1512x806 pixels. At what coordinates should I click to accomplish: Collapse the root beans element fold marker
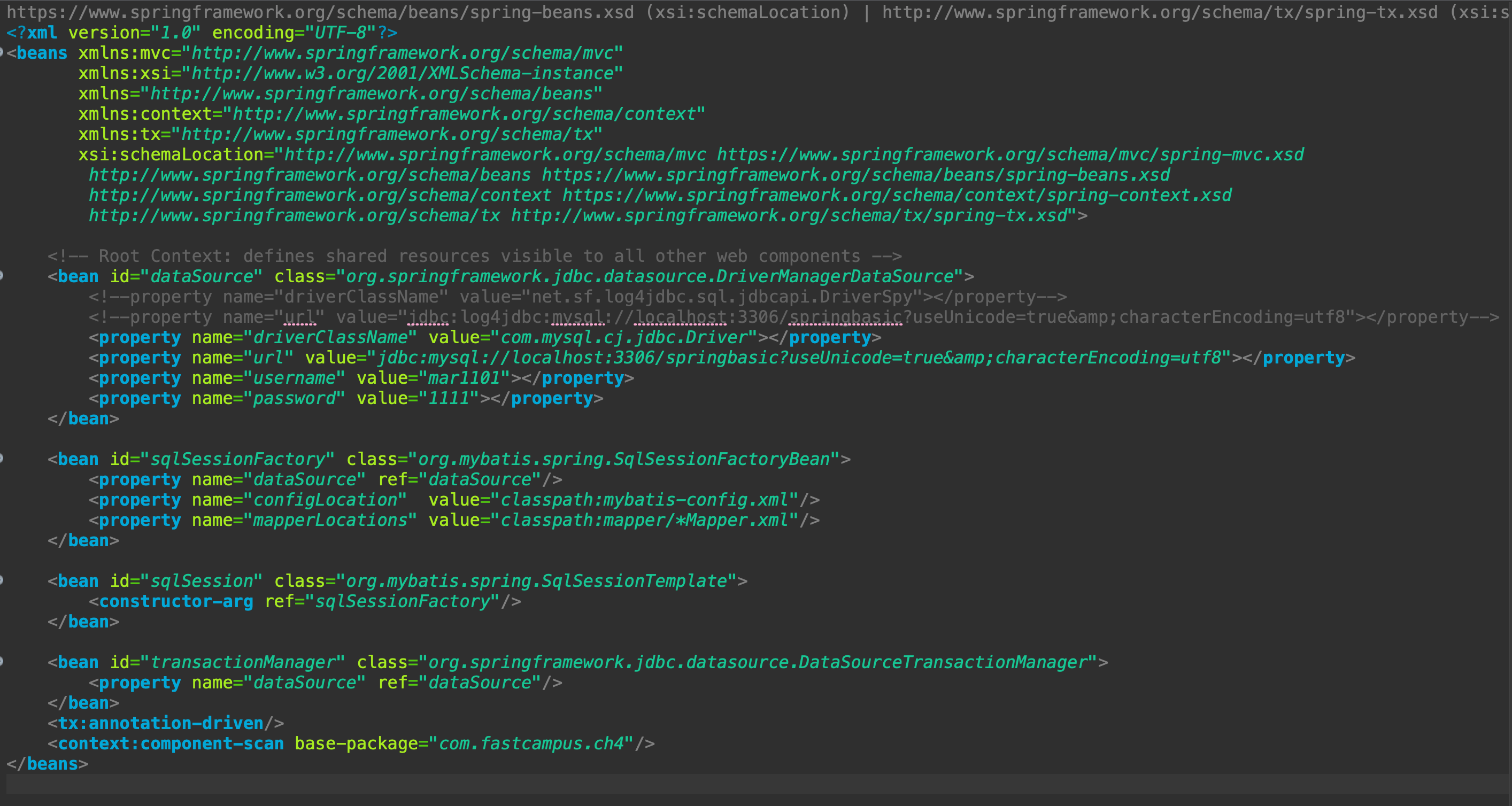pos(2,53)
